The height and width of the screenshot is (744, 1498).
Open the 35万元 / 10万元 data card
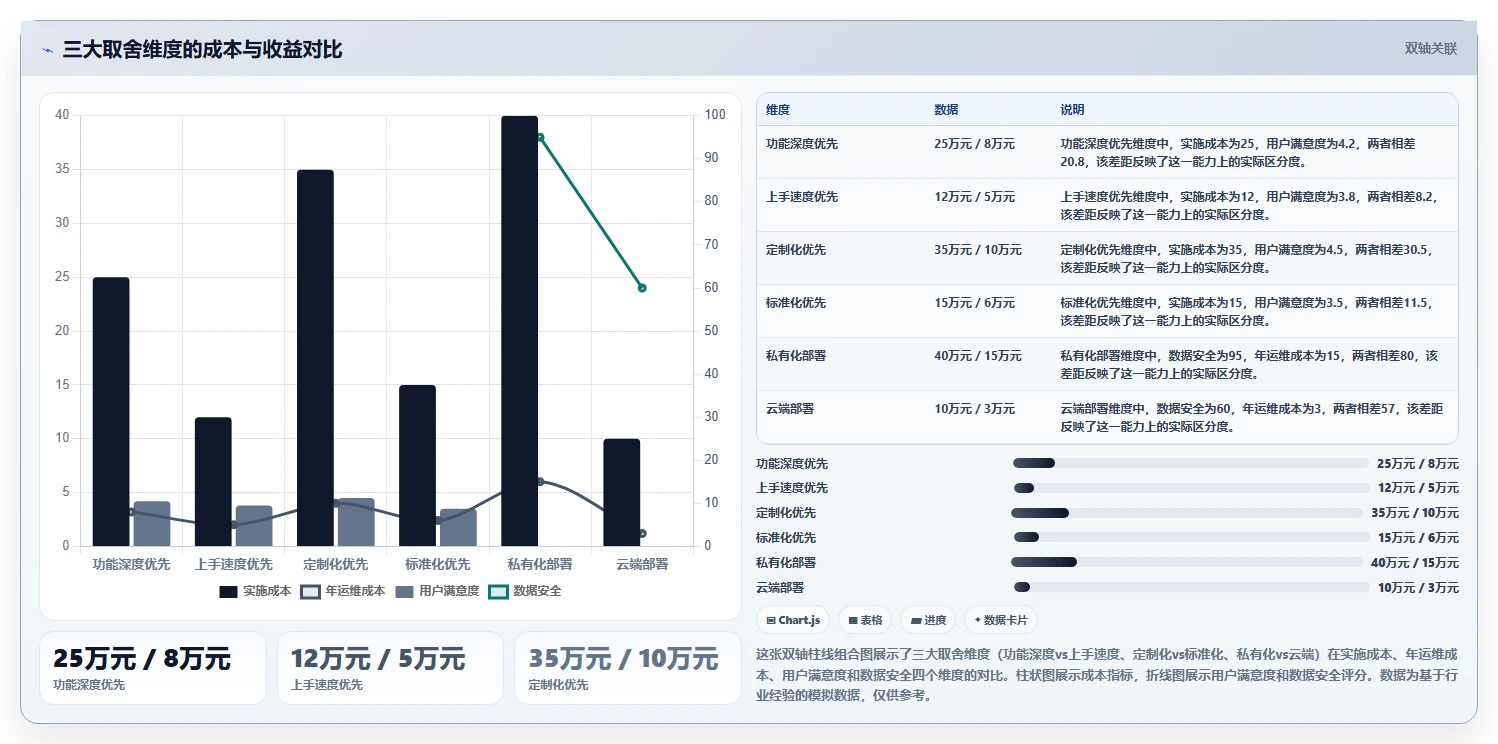click(x=627, y=668)
